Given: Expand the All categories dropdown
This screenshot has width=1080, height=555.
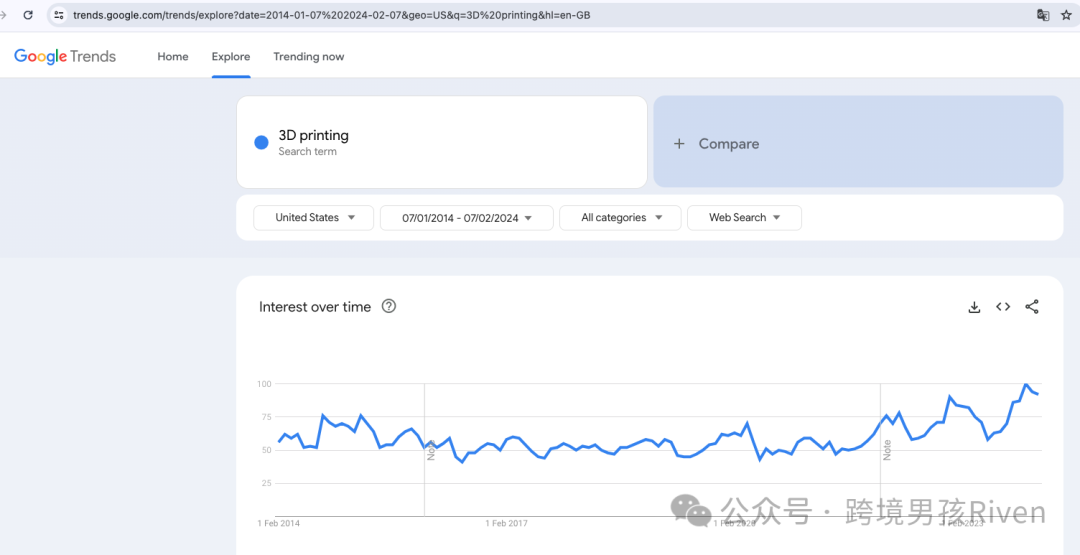Looking at the screenshot, I should (x=620, y=218).
